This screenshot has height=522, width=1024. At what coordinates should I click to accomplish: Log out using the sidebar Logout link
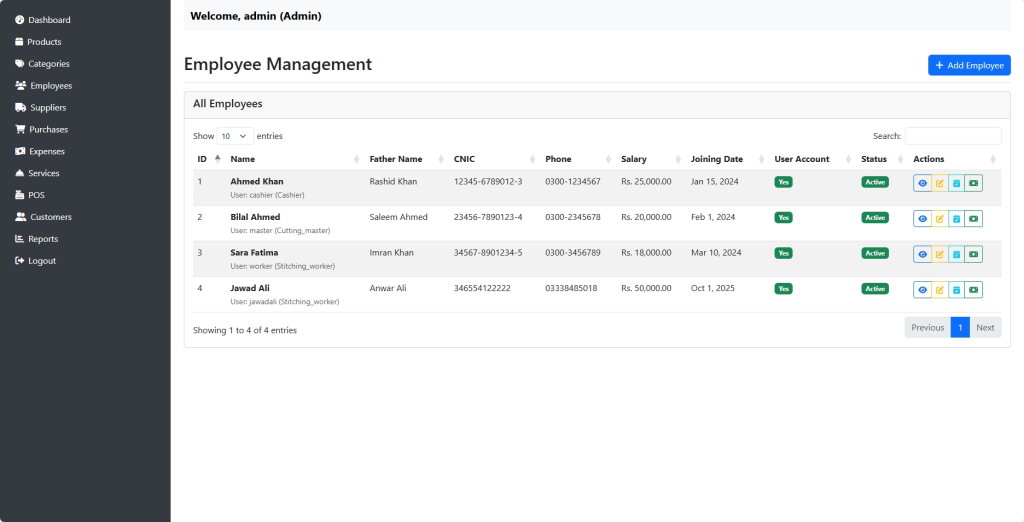(x=42, y=261)
